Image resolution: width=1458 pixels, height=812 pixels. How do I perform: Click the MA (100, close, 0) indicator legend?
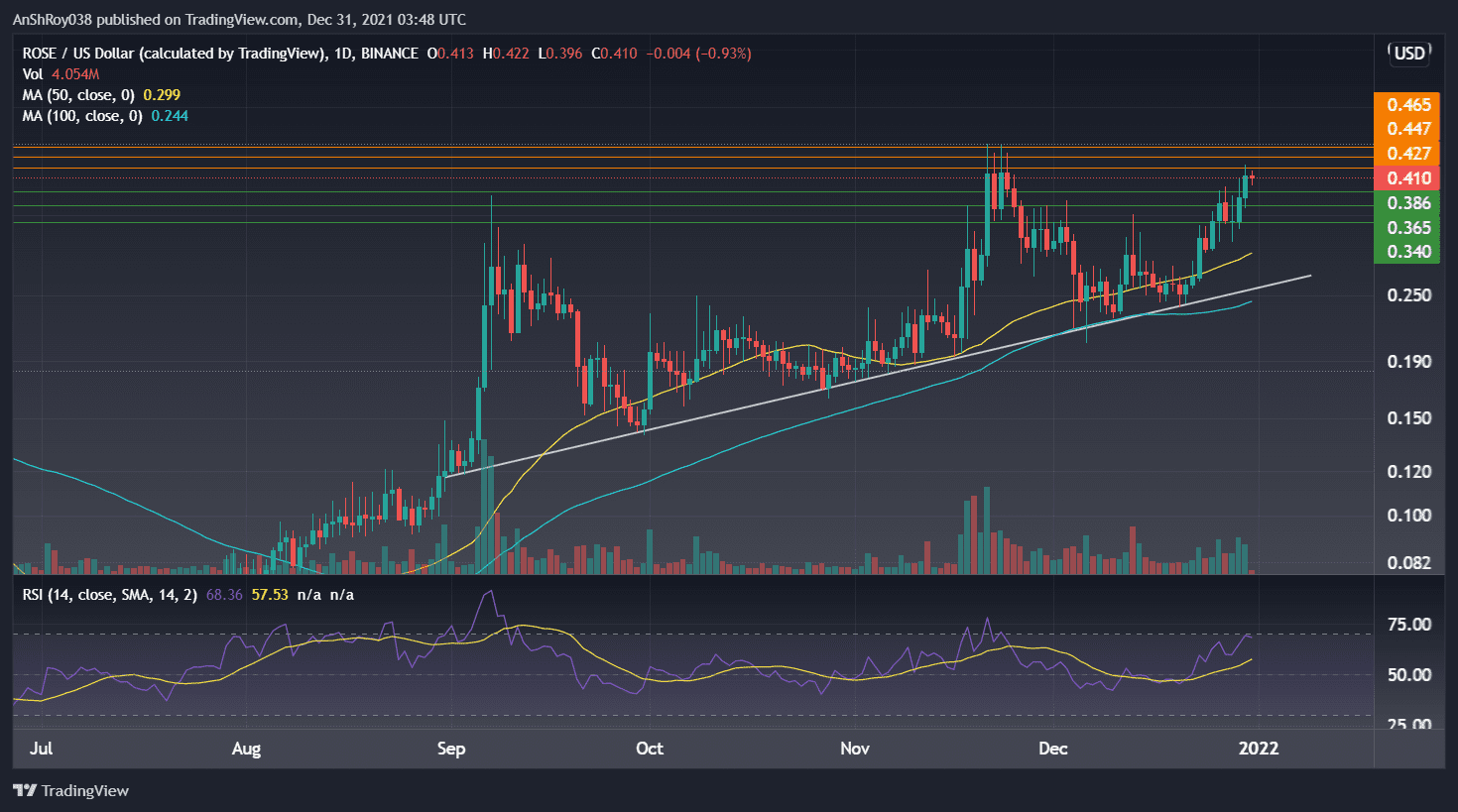[82, 115]
